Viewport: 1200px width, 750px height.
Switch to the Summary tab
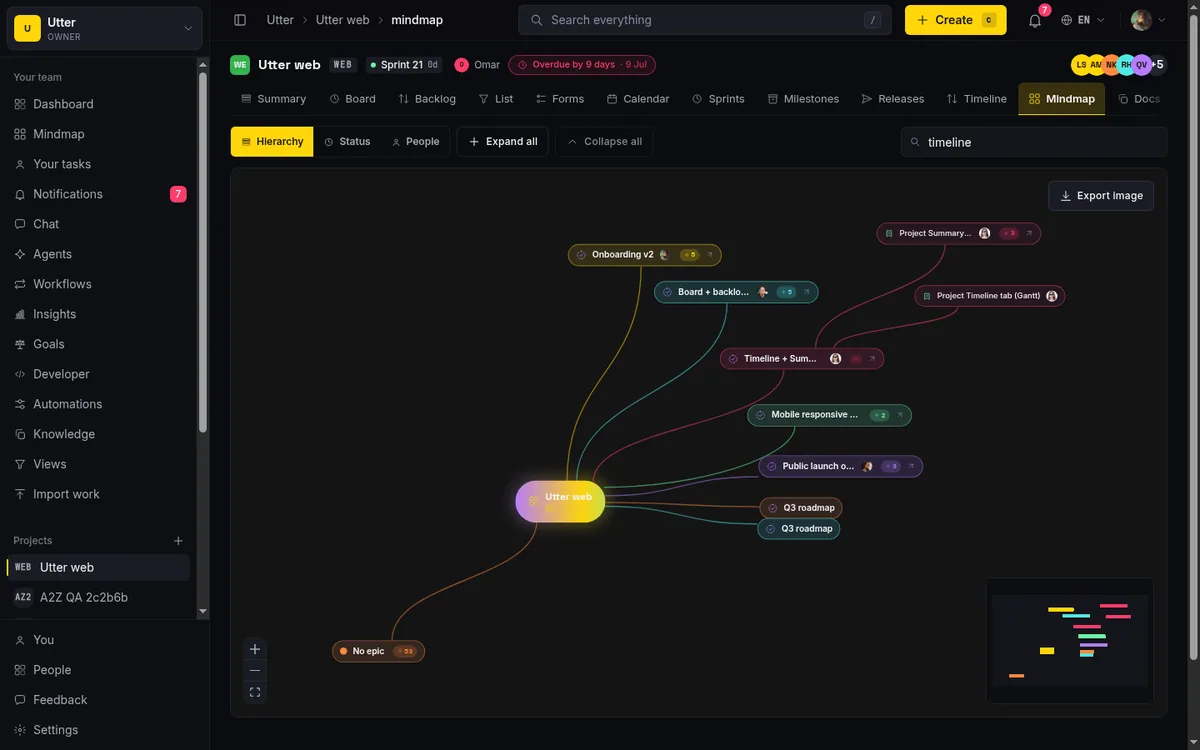(274, 99)
